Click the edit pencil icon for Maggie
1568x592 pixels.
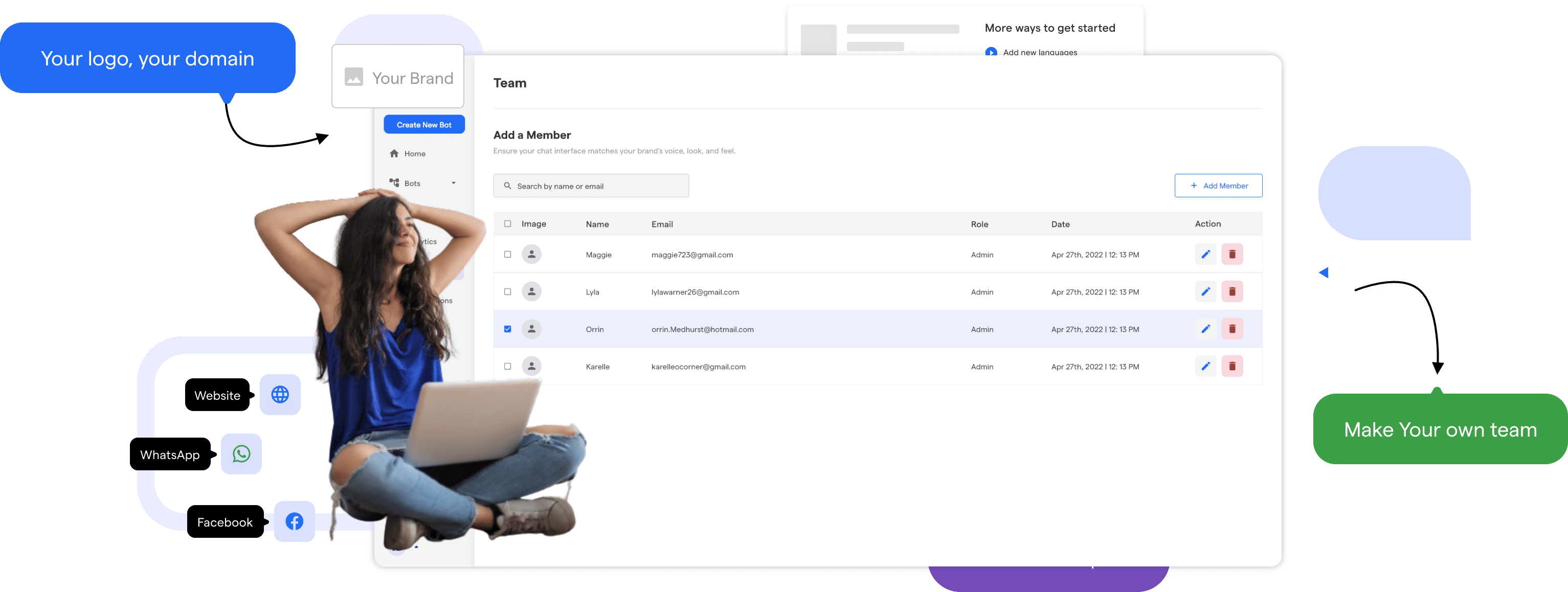coord(1206,254)
